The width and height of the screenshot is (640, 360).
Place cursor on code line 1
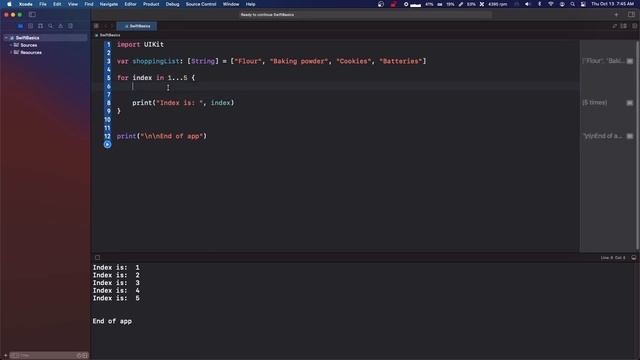pyautogui.click(x=140, y=44)
